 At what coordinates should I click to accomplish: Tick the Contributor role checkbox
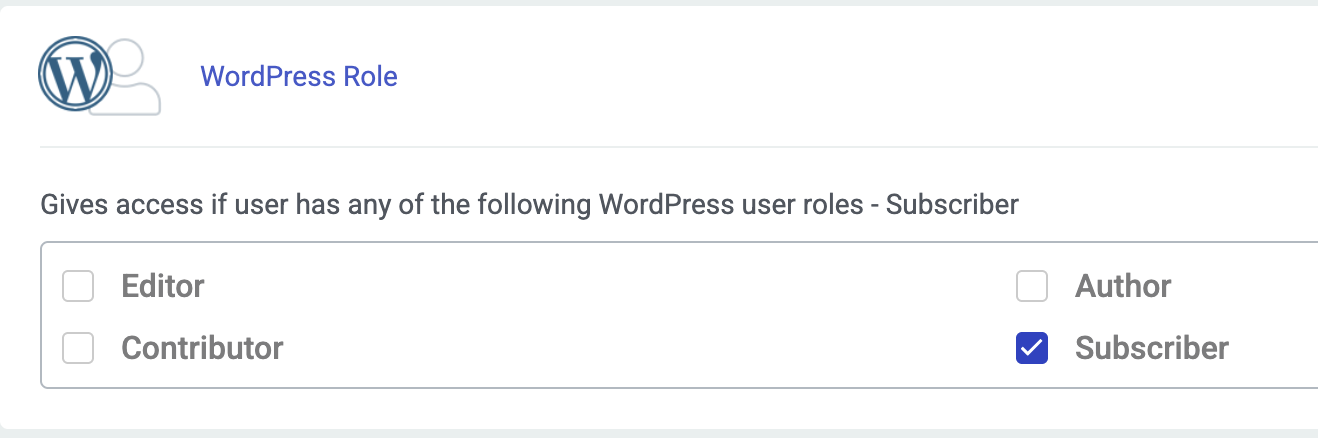pos(78,348)
